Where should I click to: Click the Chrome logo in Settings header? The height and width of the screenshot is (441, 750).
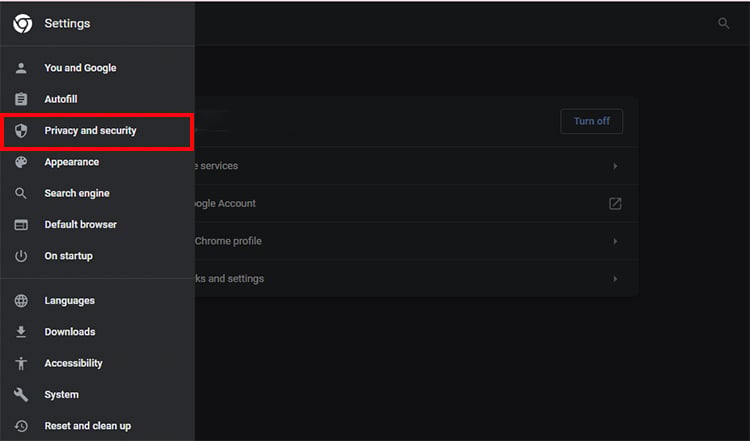(22, 23)
